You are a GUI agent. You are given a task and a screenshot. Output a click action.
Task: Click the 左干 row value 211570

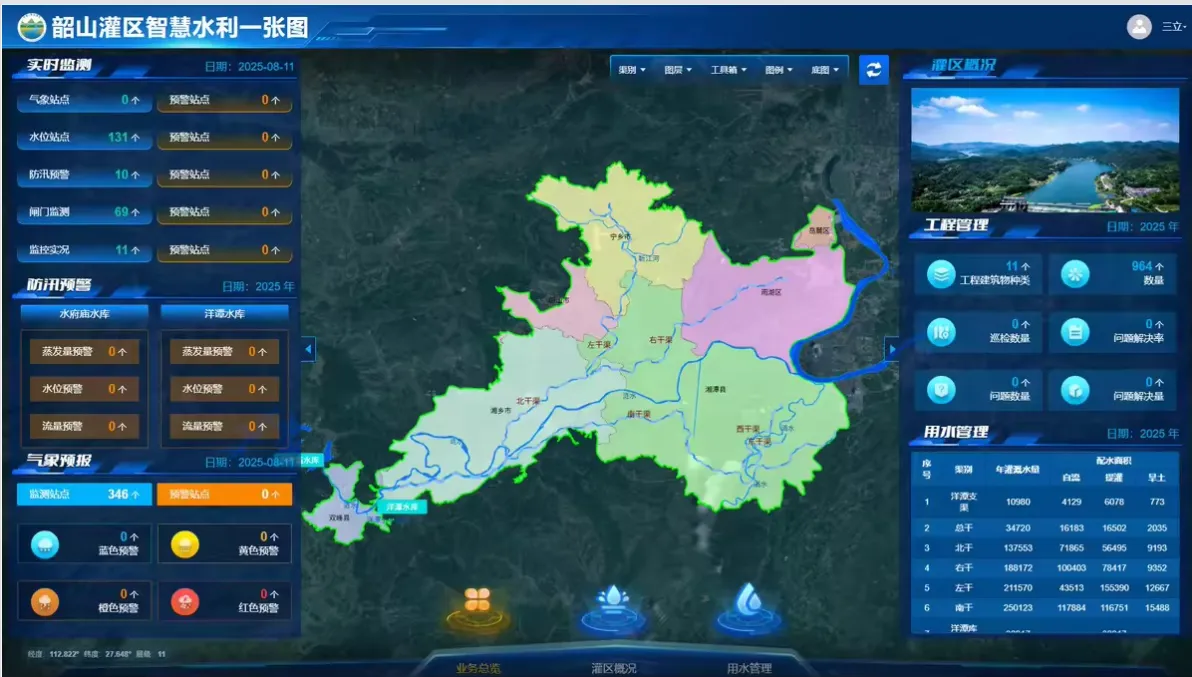click(x=1018, y=587)
